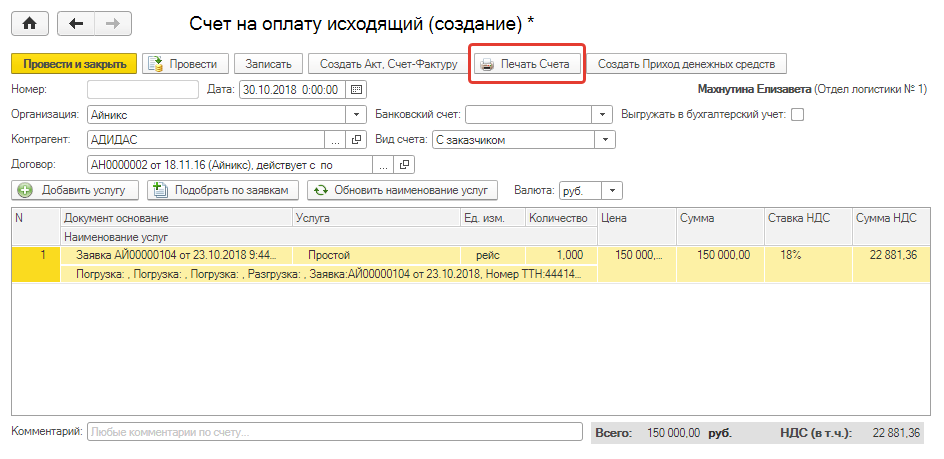Click the Цена column header
This screenshot has width=944, height=459.
[x=636, y=227]
